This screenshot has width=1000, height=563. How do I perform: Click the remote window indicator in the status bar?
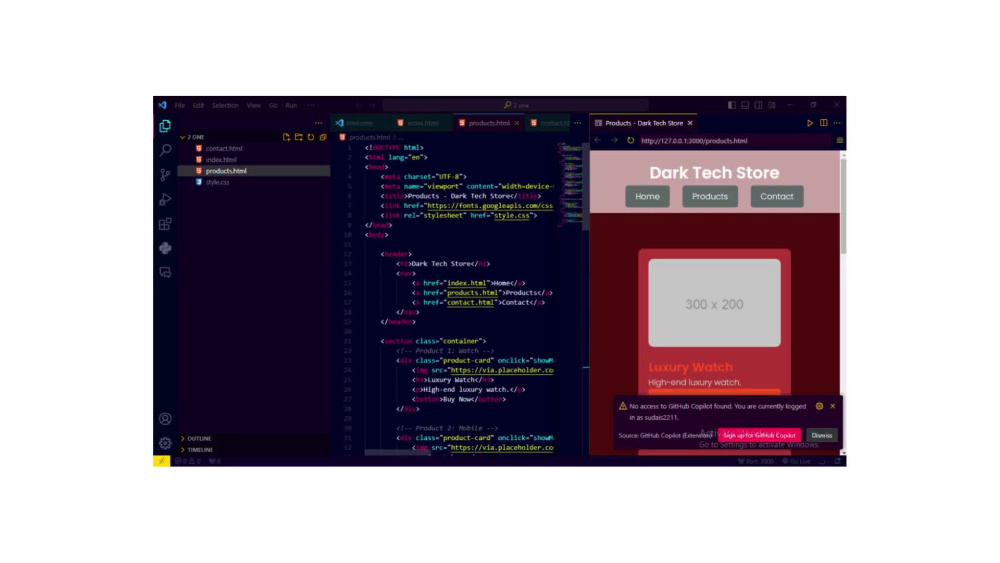(161, 461)
